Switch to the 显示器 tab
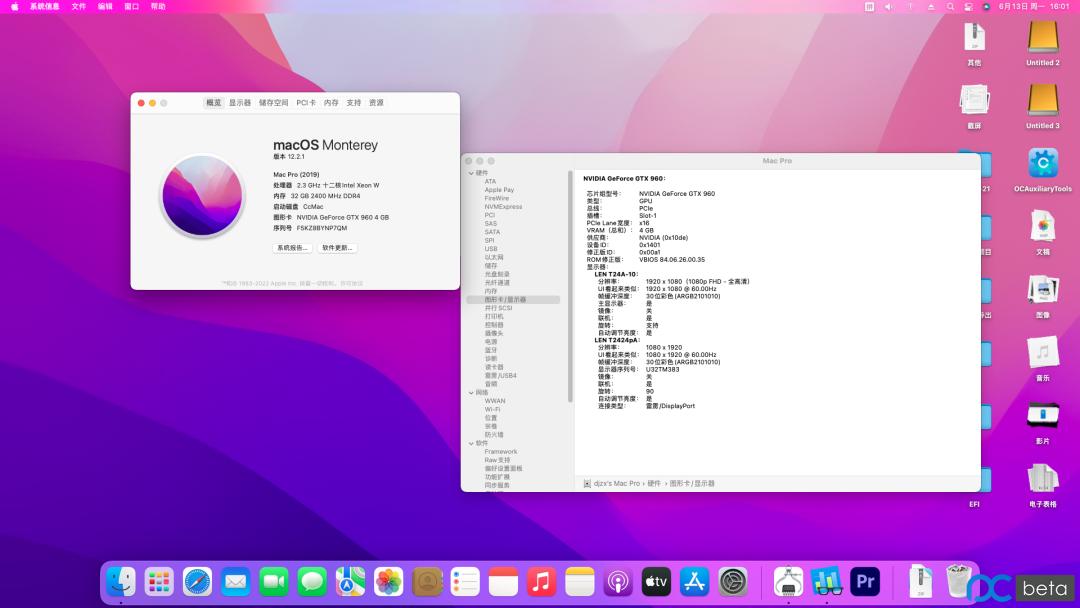This screenshot has height=608, width=1080. [x=240, y=103]
